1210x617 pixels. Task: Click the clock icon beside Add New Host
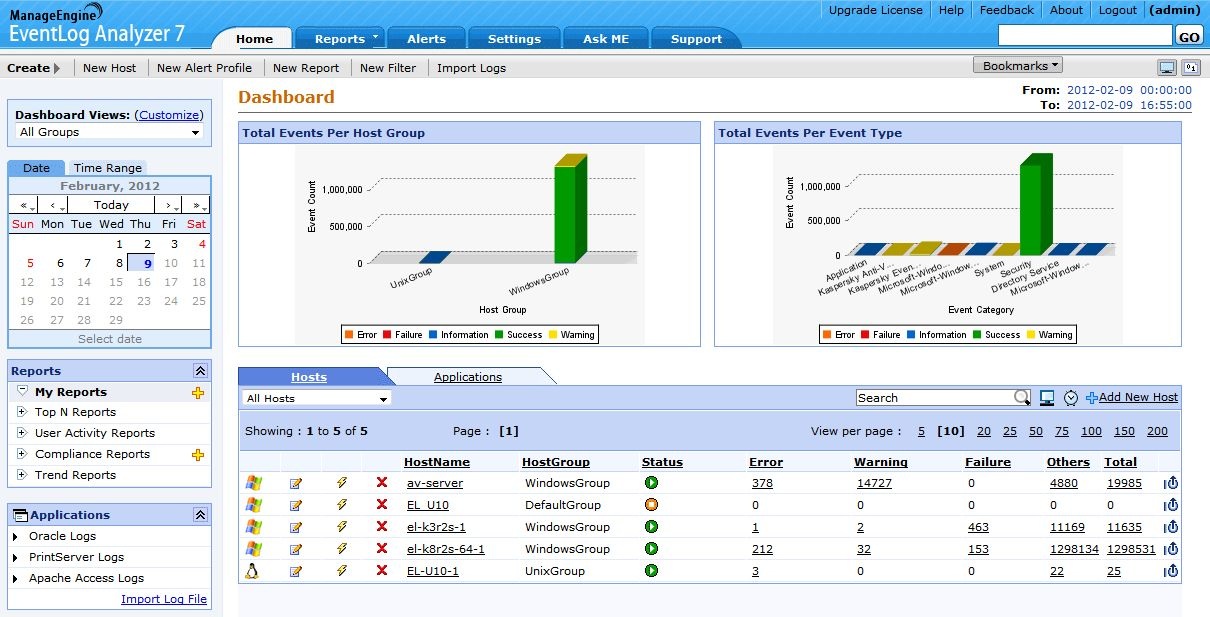[x=1071, y=398]
